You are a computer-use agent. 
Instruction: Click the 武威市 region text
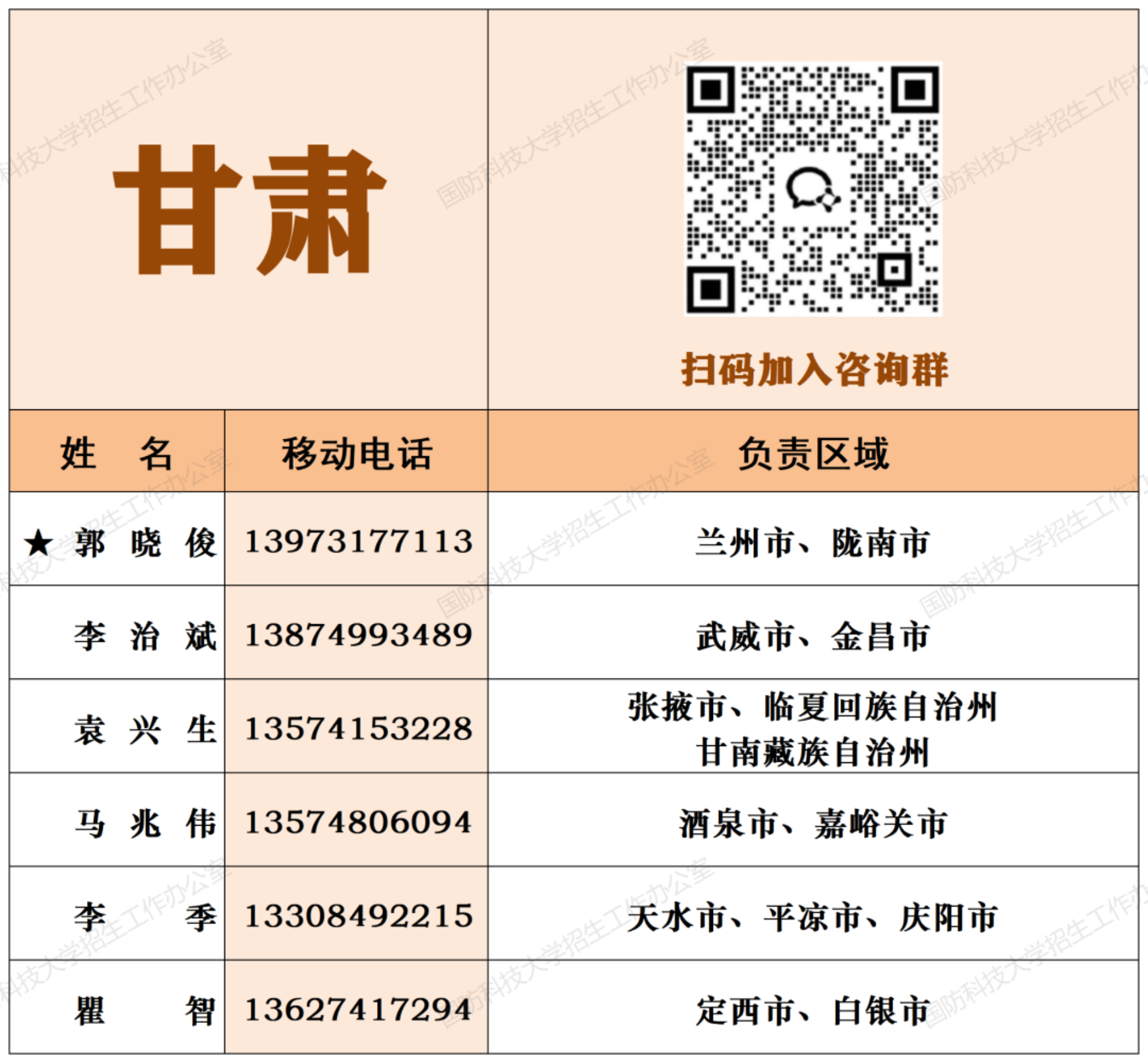click(745, 636)
